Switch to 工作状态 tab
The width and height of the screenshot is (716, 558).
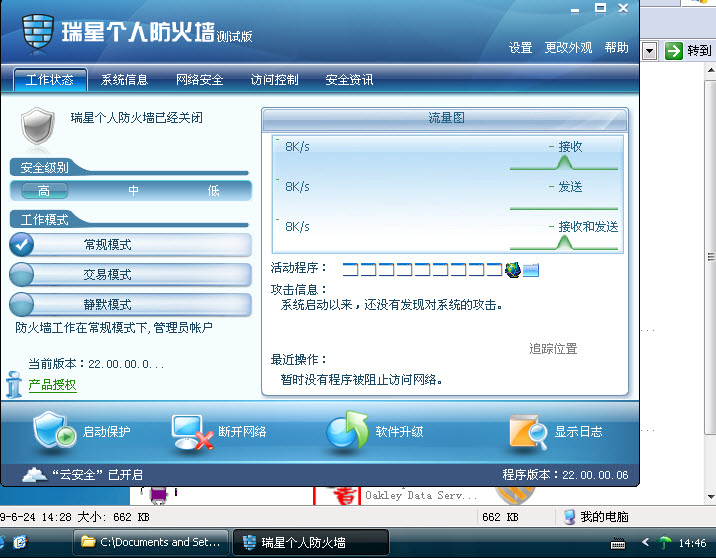(x=50, y=80)
